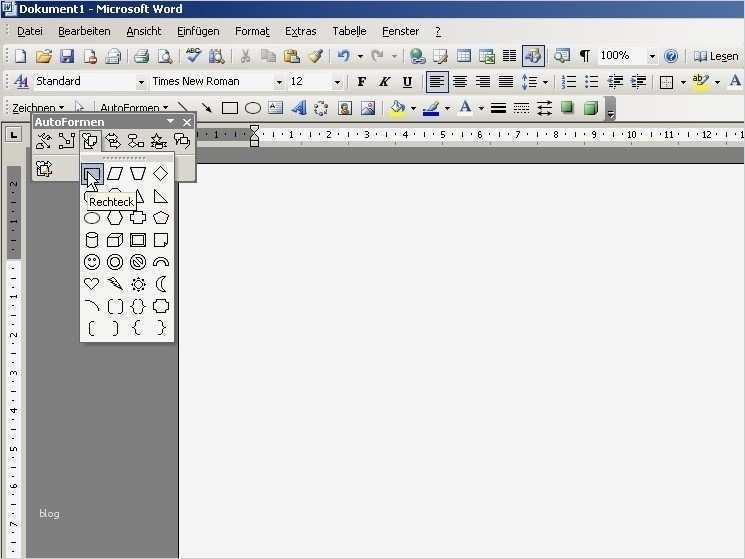This screenshot has width=745, height=559.
Task: Choose the trapezoid shape
Action: click(x=138, y=174)
